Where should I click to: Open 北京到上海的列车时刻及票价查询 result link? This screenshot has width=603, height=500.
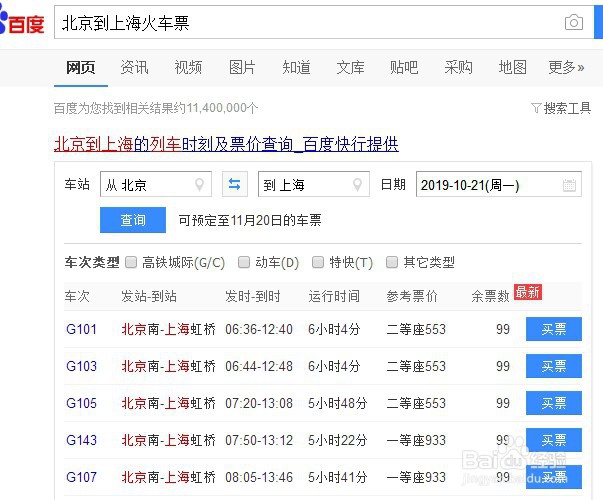coord(226,145)
